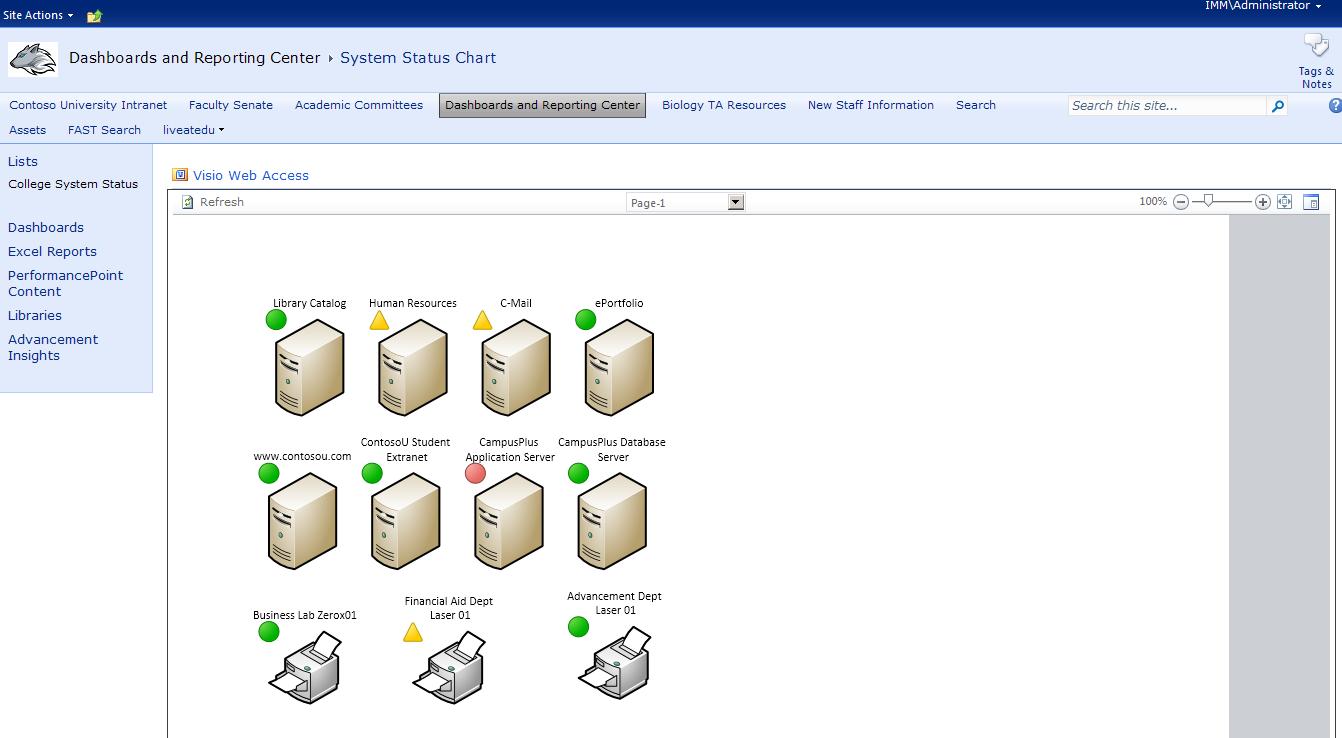Image resolution: width=1342 pixels, height=738 pixels.
Task: Click the Refresh button in Visio toolbar
Action: 213,202
